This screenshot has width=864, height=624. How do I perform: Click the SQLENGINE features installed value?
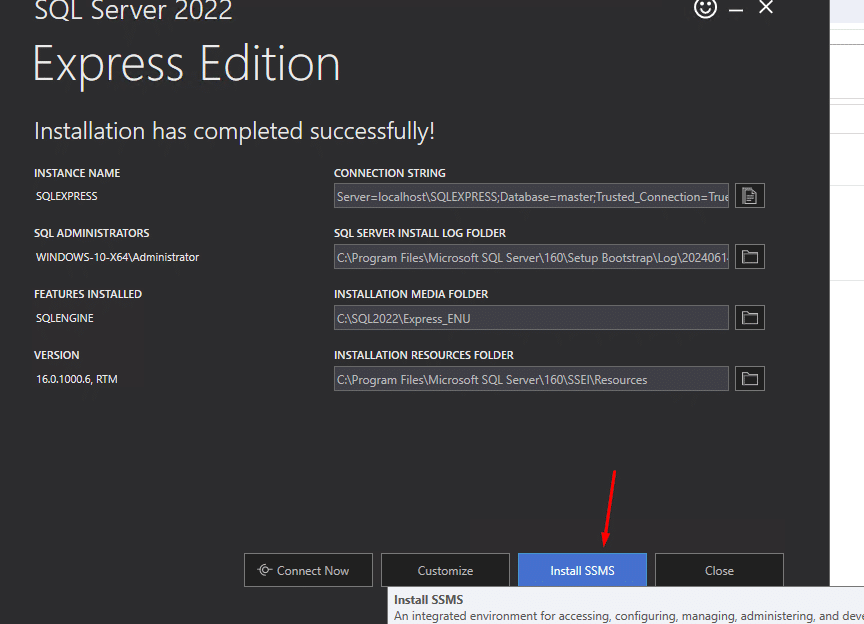[65, 318]
